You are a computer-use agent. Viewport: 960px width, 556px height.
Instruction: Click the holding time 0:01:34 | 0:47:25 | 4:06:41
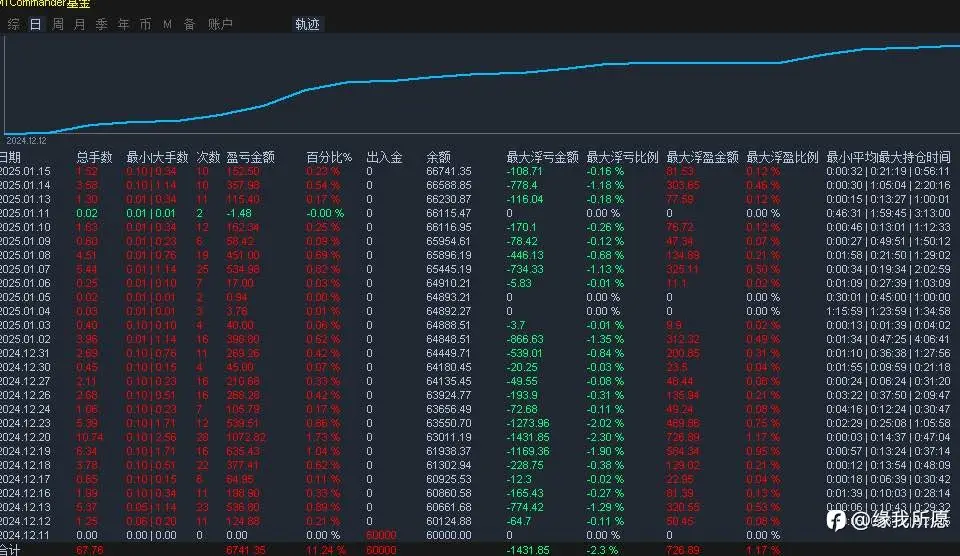coord(888,339)
